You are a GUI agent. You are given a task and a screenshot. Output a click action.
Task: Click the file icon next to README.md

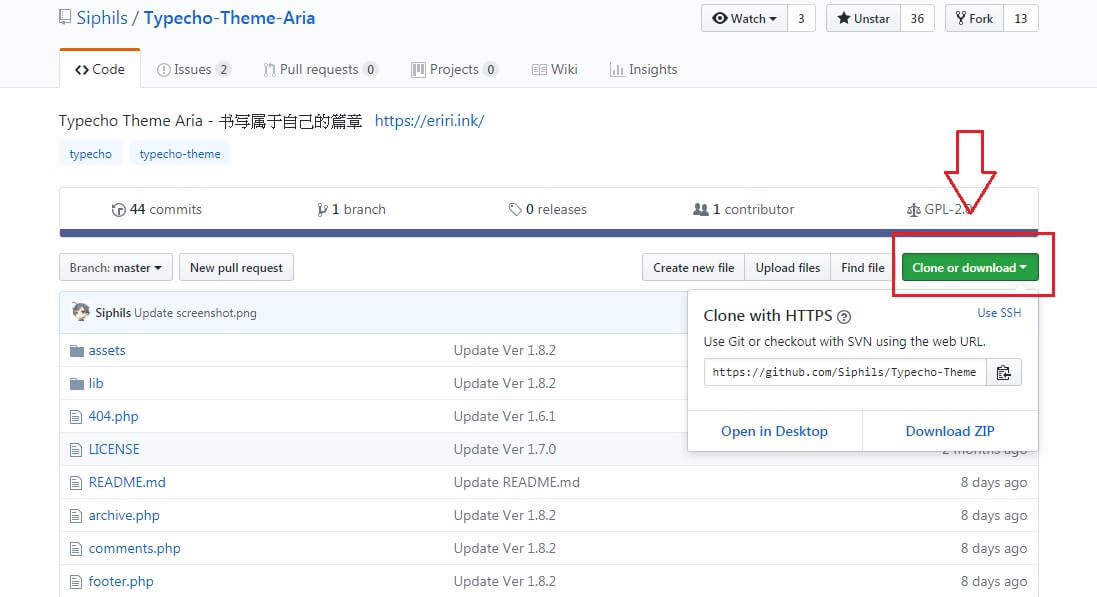(x=76, y=483)
